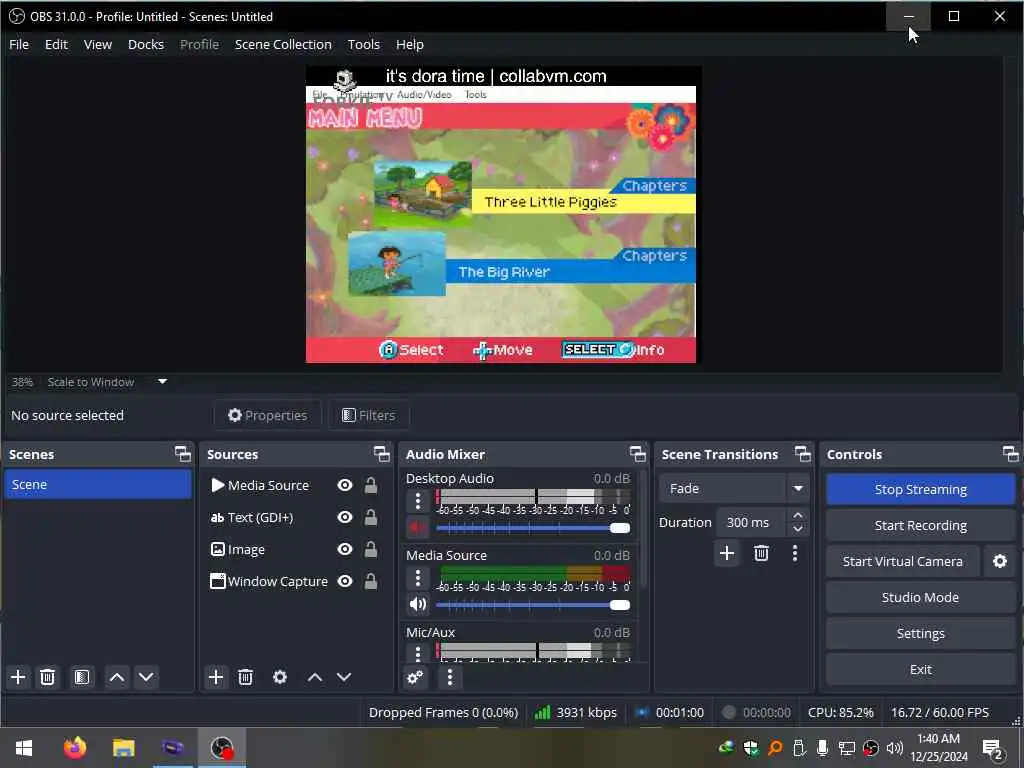Toggle visibility of Text (GDI+) source

(x=345, y=517)
